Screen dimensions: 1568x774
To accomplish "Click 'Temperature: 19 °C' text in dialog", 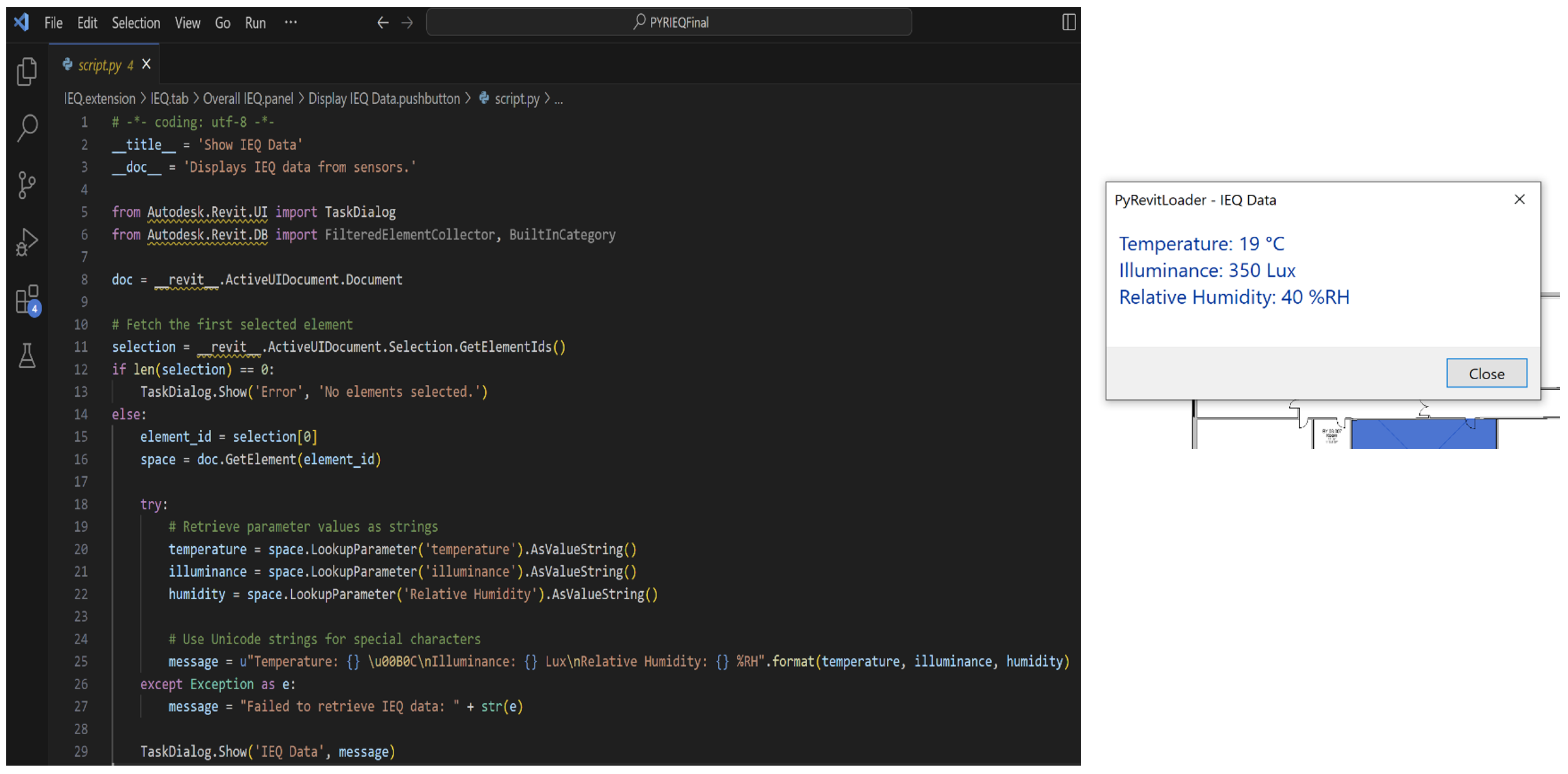I will click(1202, 244).
